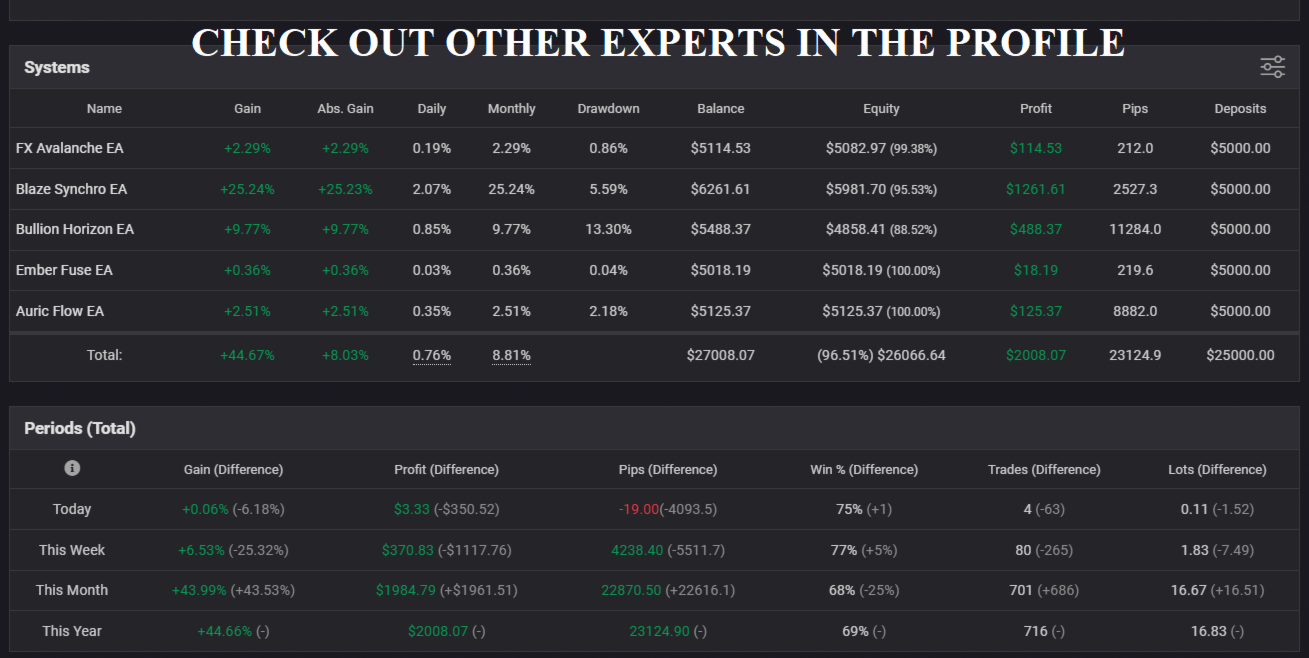
Task: Click the underlined total Monthly 8.81% value
Action: tap(511, 355)
